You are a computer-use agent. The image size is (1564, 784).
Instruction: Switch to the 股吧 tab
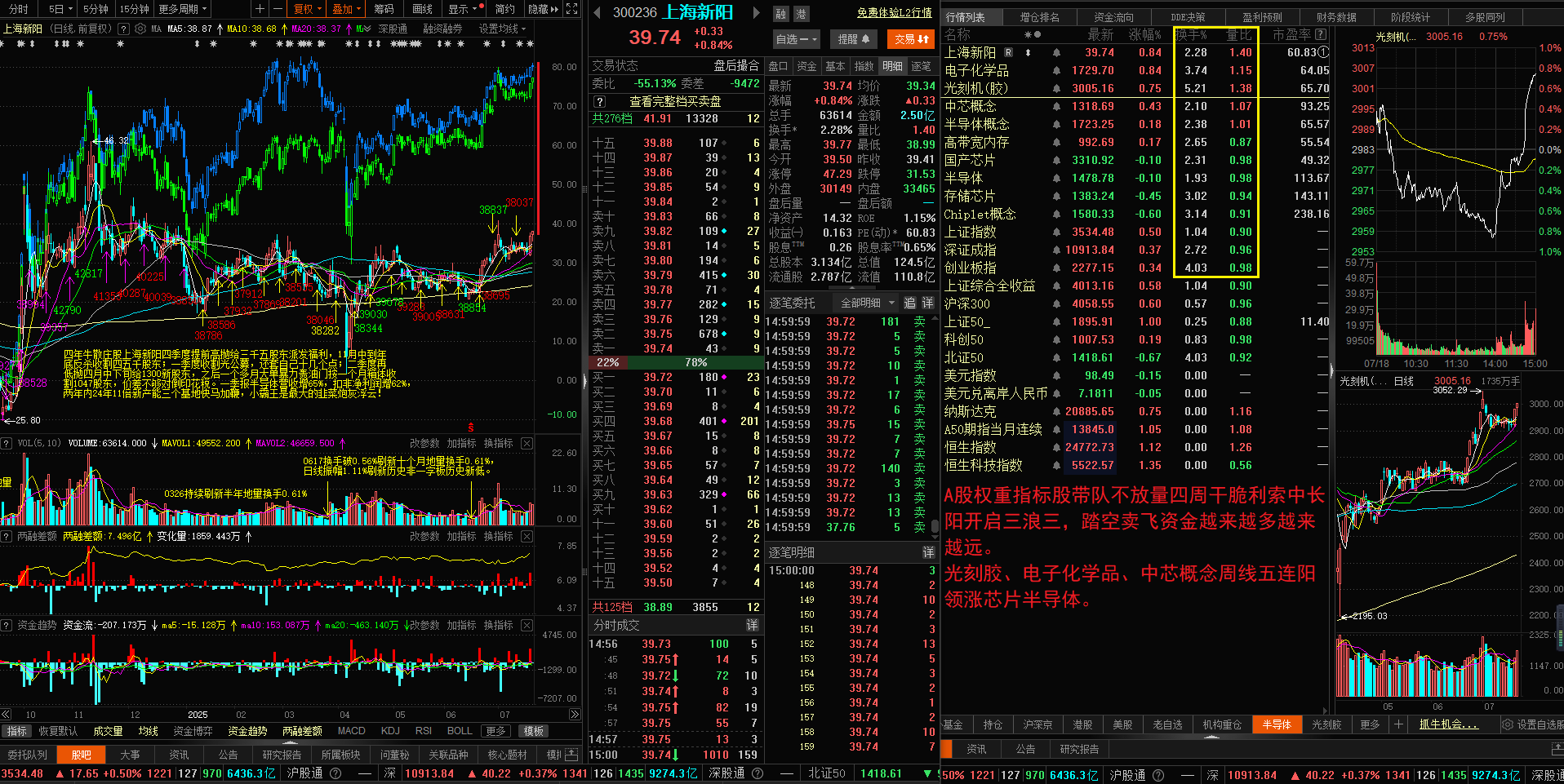pos(82,755)
